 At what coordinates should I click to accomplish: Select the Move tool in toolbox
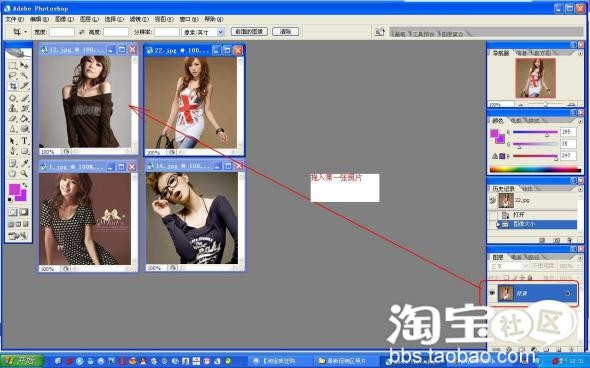(24, 66)
